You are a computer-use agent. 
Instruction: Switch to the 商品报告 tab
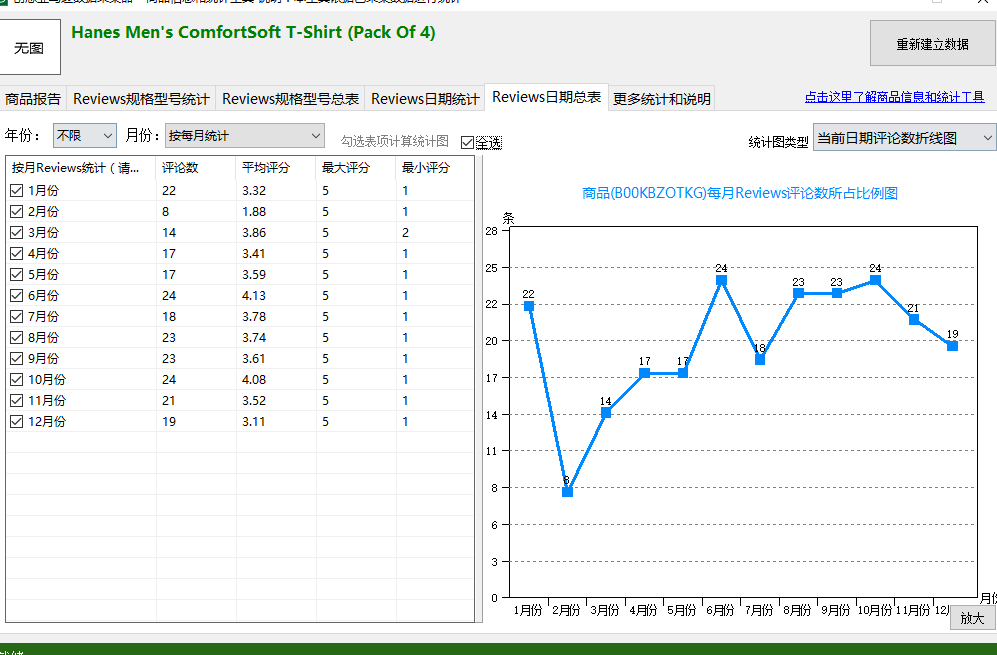33,99
